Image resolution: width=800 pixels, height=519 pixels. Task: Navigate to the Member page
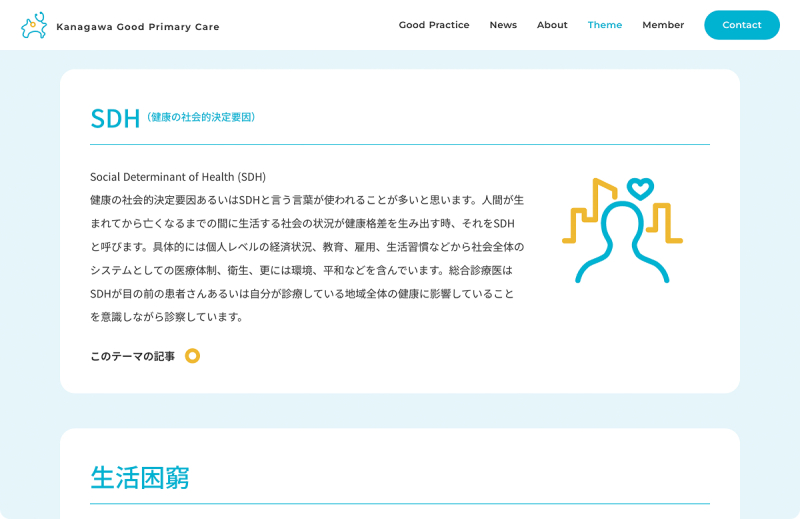[x=663, y=25]
